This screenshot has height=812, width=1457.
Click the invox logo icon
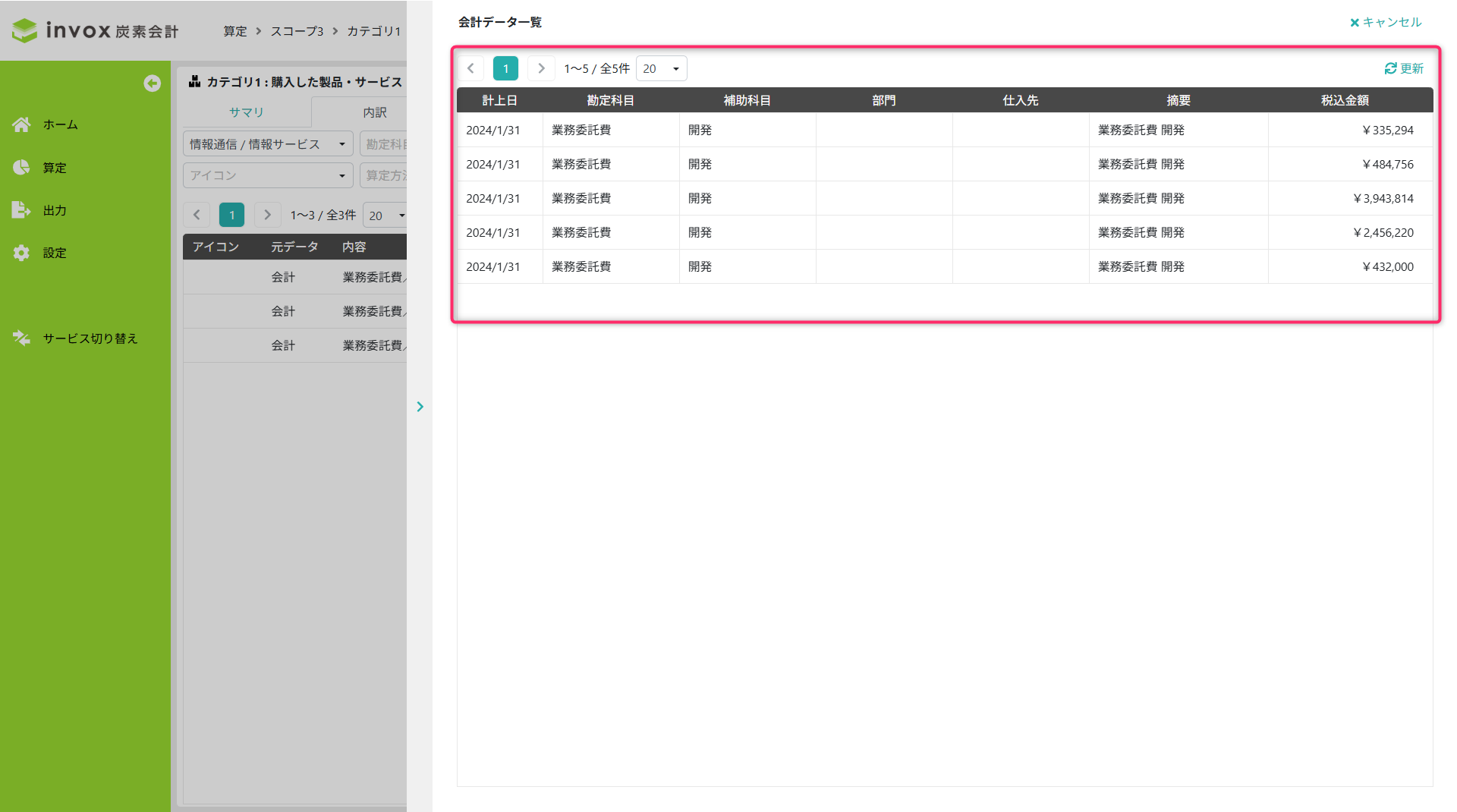[x=25, y=30]
